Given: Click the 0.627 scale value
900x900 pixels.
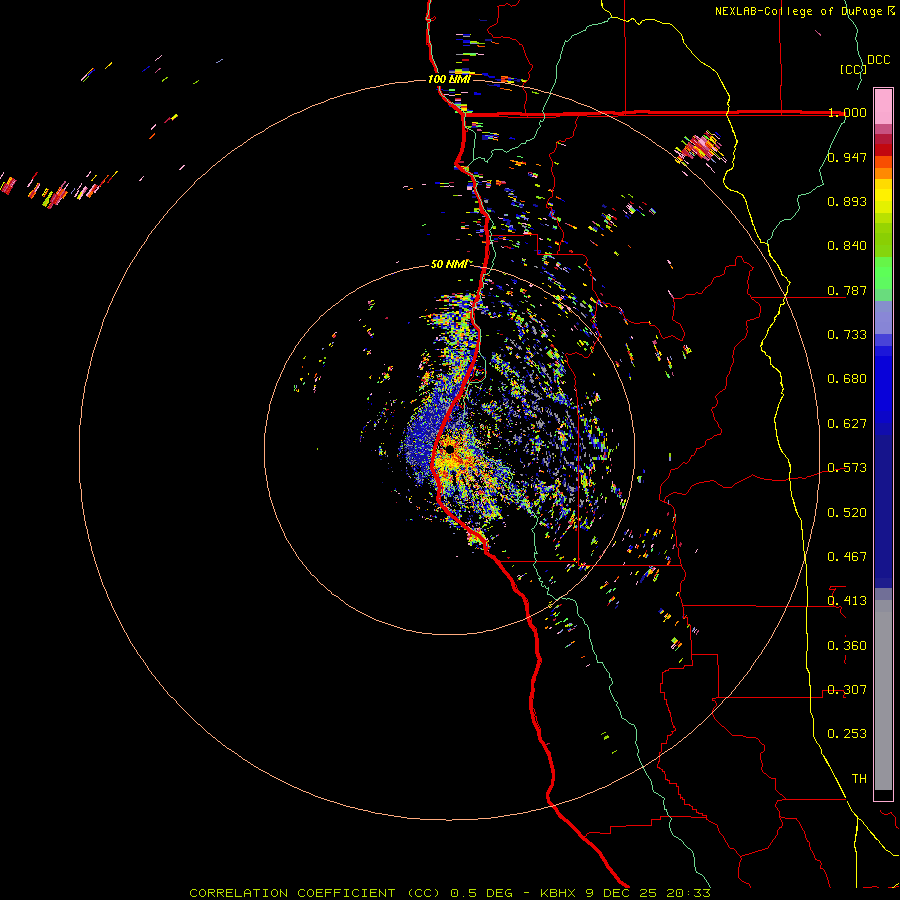Looking at the screenshot, I should [x=847, y=424].
